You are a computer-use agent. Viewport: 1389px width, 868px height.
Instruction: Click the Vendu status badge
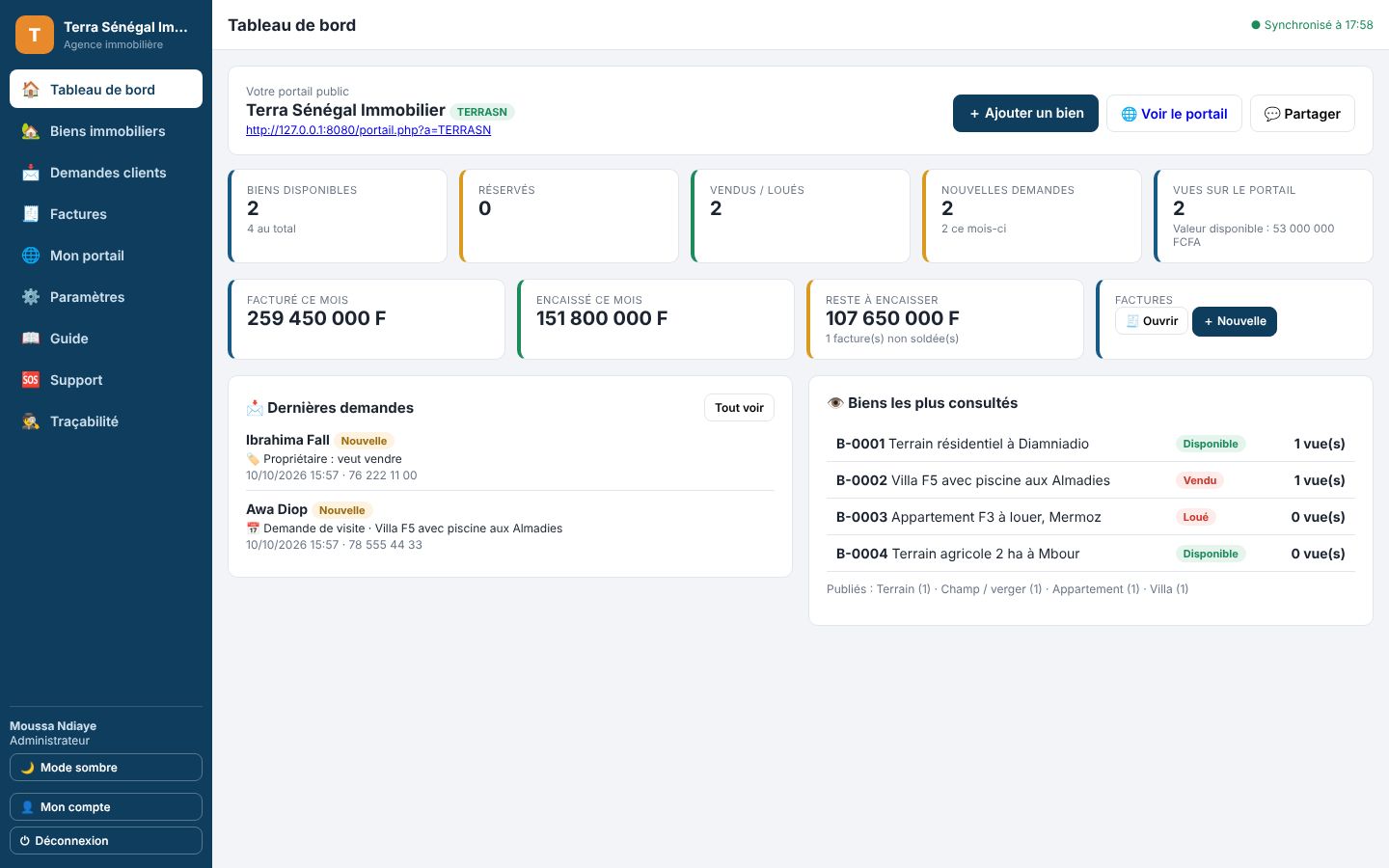point(1200,480)
